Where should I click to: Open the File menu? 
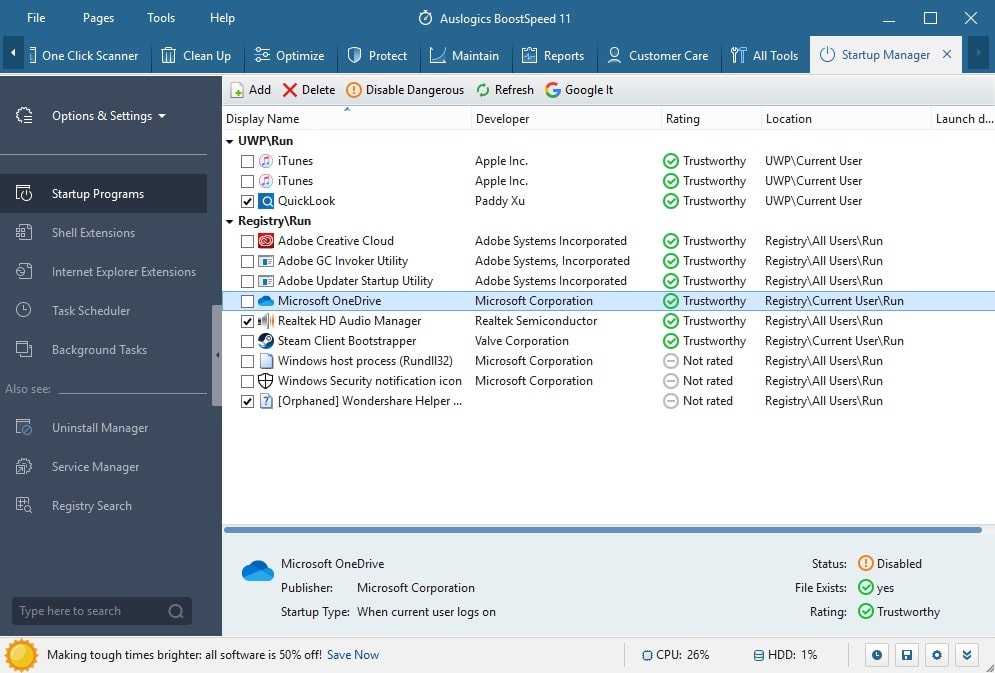[x=36, y=18]
